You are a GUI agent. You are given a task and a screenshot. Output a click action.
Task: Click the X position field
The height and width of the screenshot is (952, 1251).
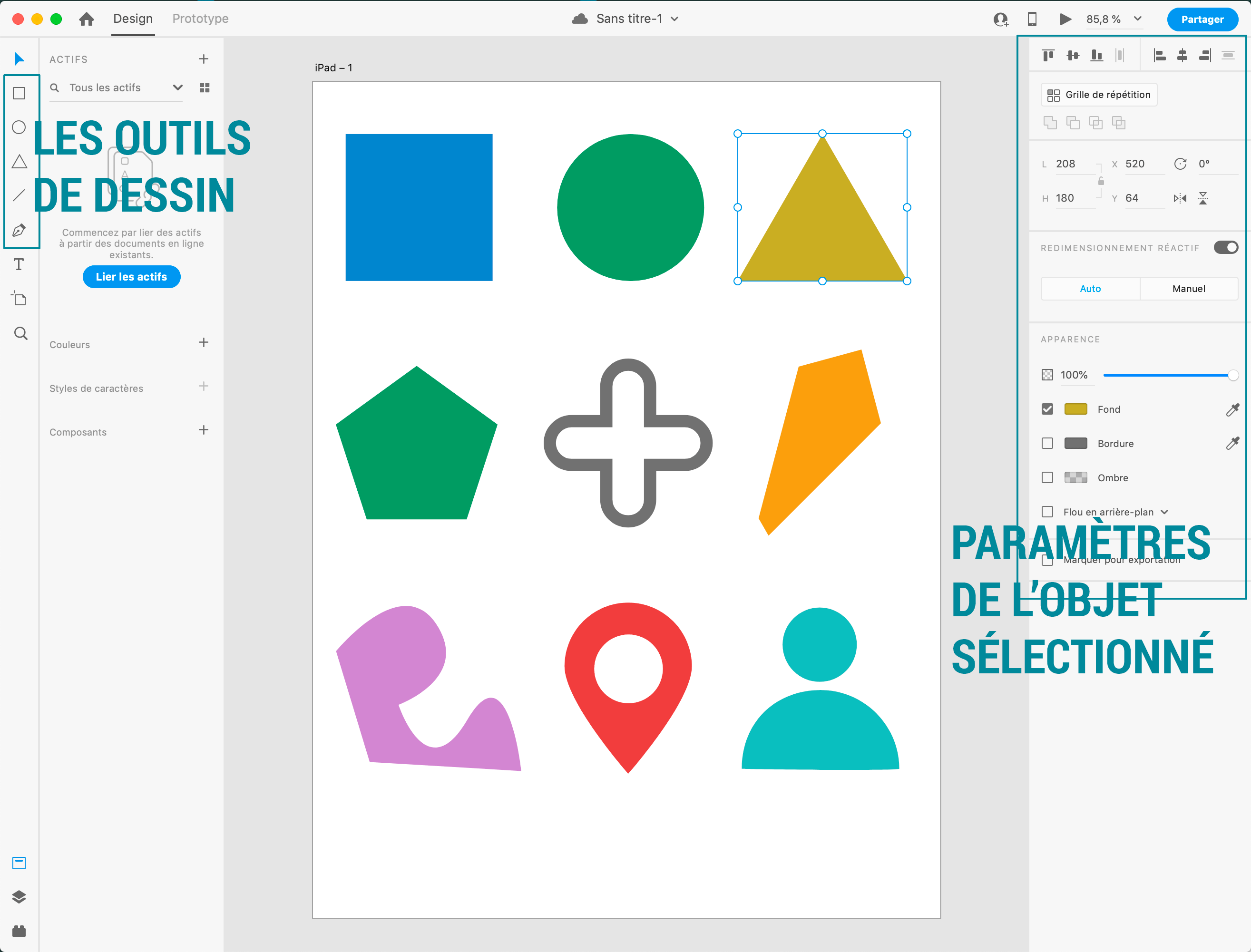(x=1145, y=164)
